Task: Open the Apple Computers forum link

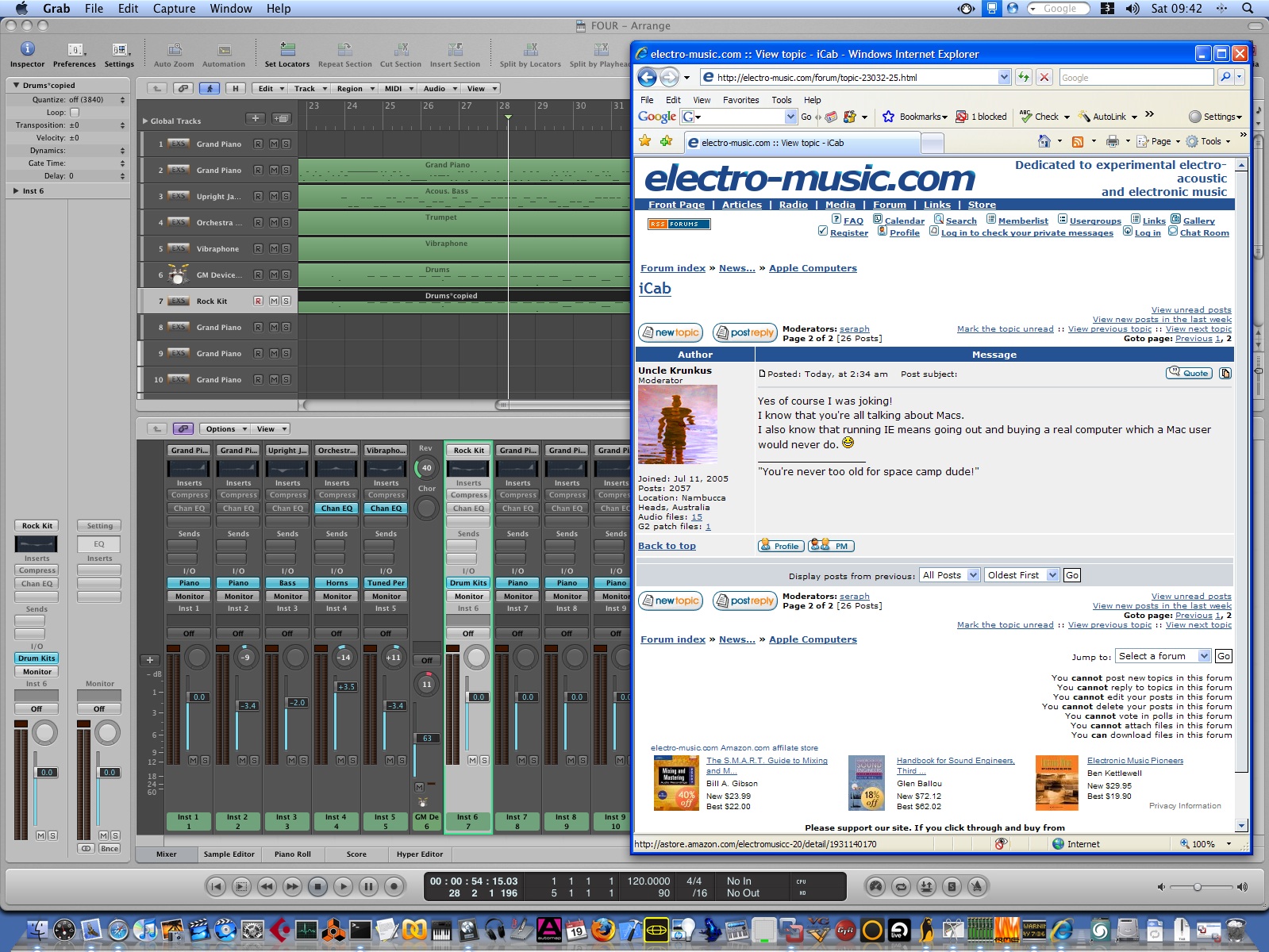Action: (x=813, y=268)
